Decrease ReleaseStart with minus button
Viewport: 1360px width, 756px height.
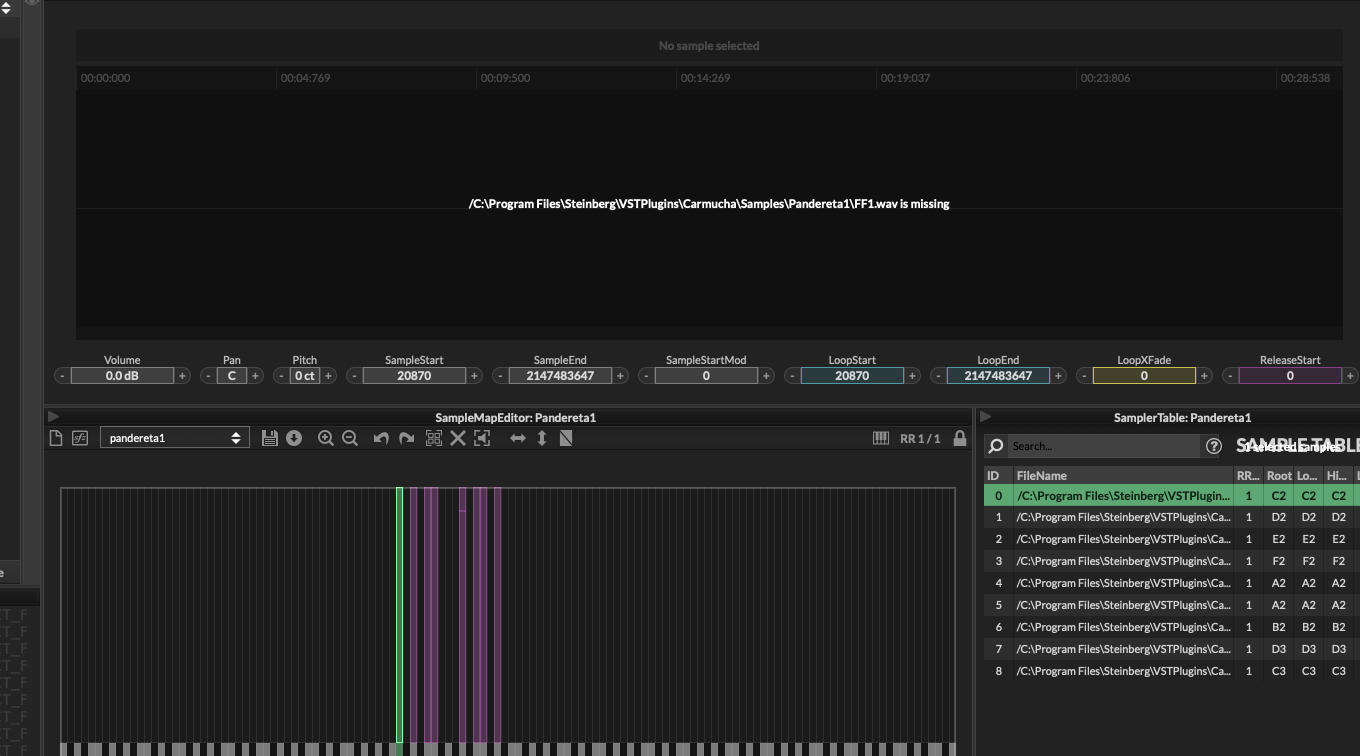(1230, 376)
